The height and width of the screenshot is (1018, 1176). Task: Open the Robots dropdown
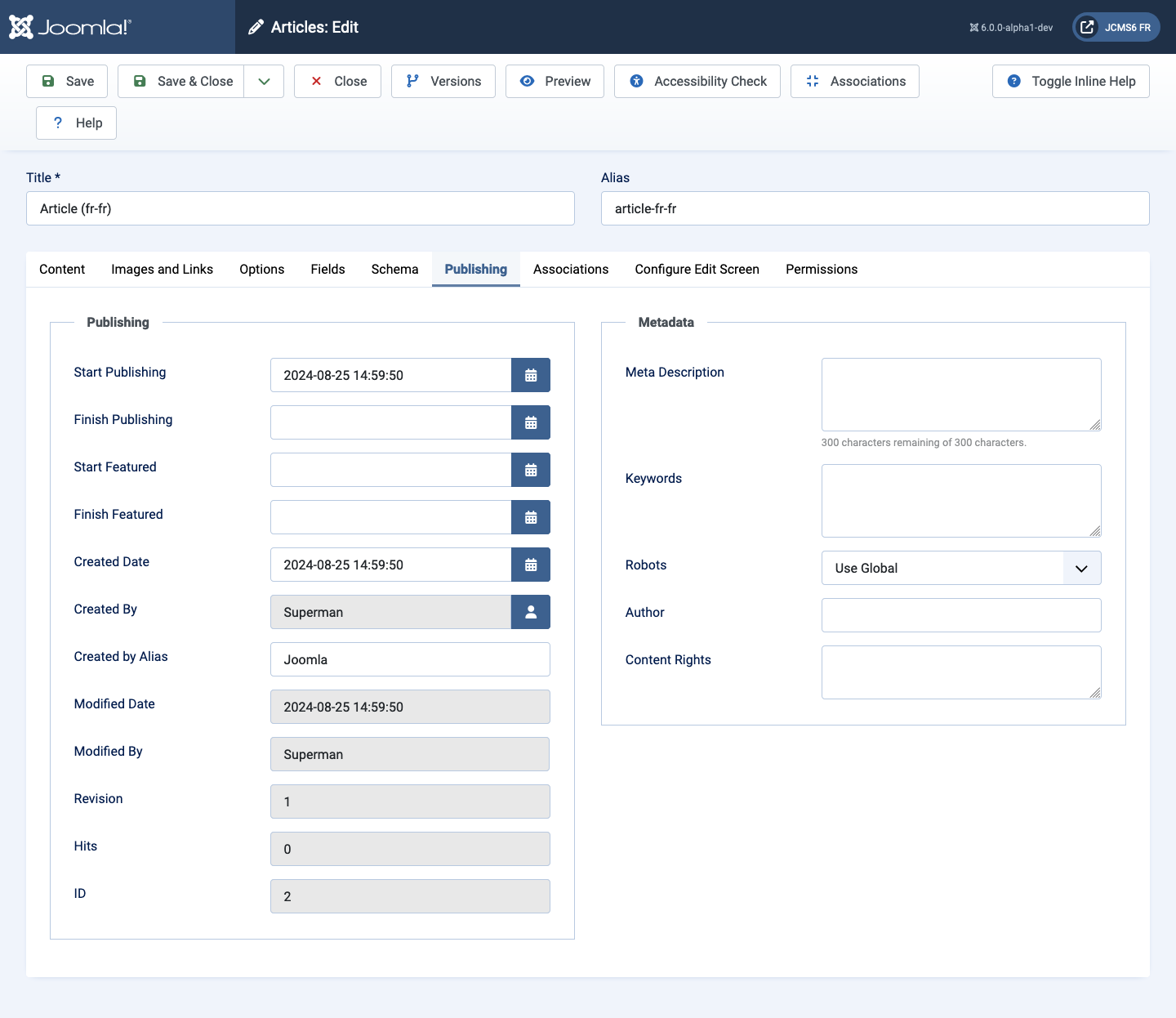(x=961, y=568)
